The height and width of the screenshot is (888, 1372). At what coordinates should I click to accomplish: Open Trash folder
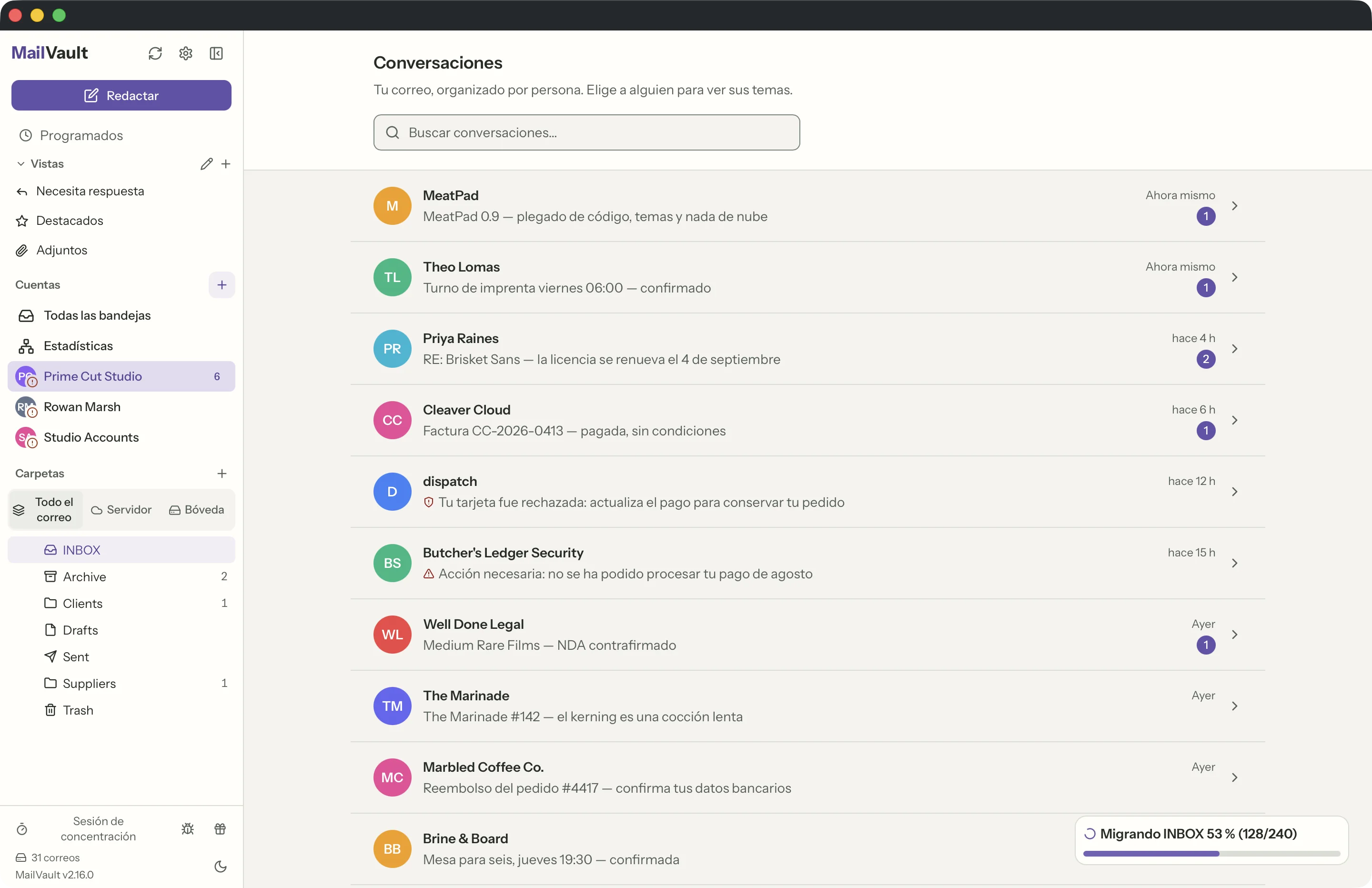(x=121, y=710)
